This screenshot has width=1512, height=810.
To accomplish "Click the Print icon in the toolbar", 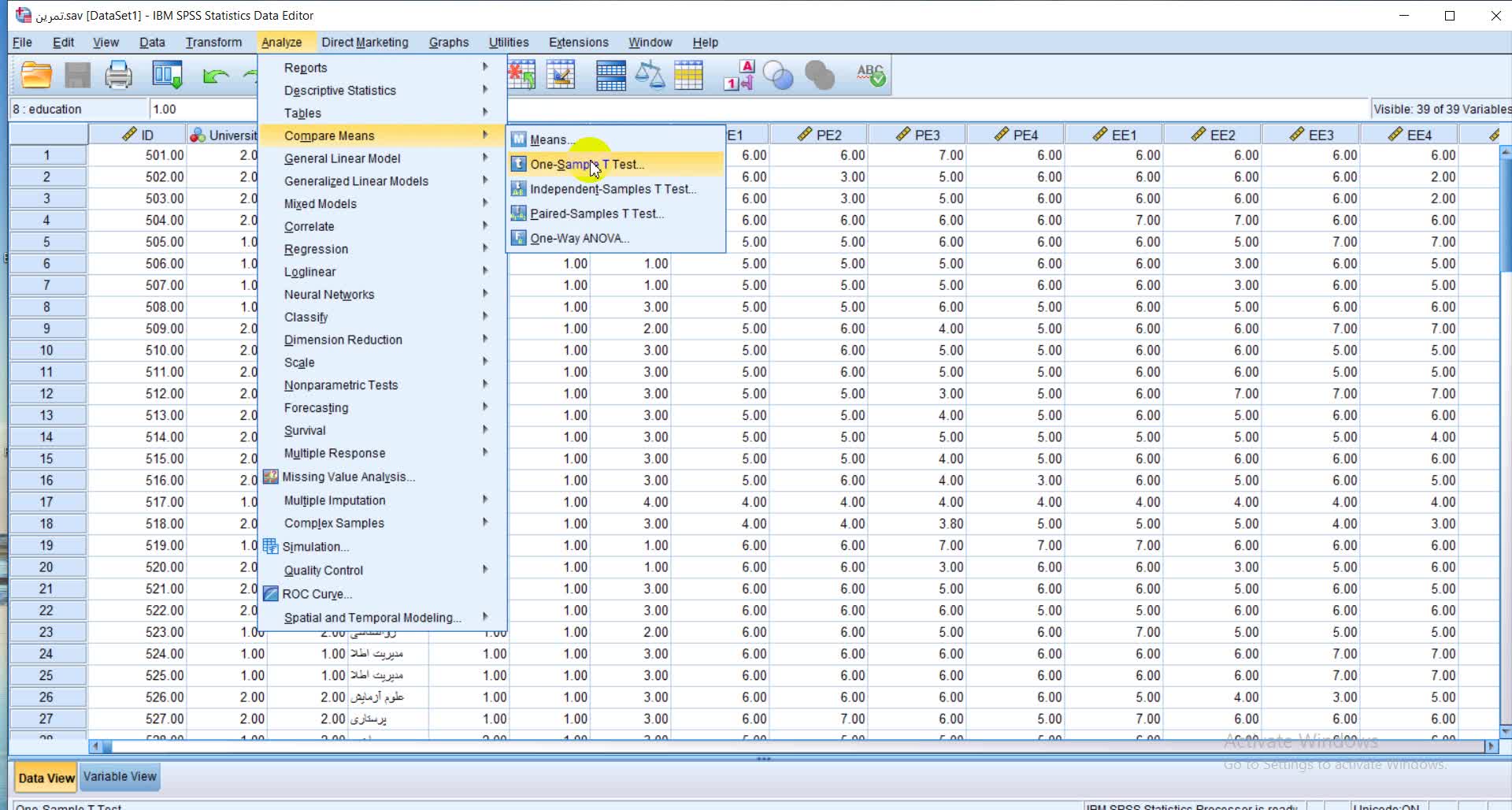I will pos(119,76).
